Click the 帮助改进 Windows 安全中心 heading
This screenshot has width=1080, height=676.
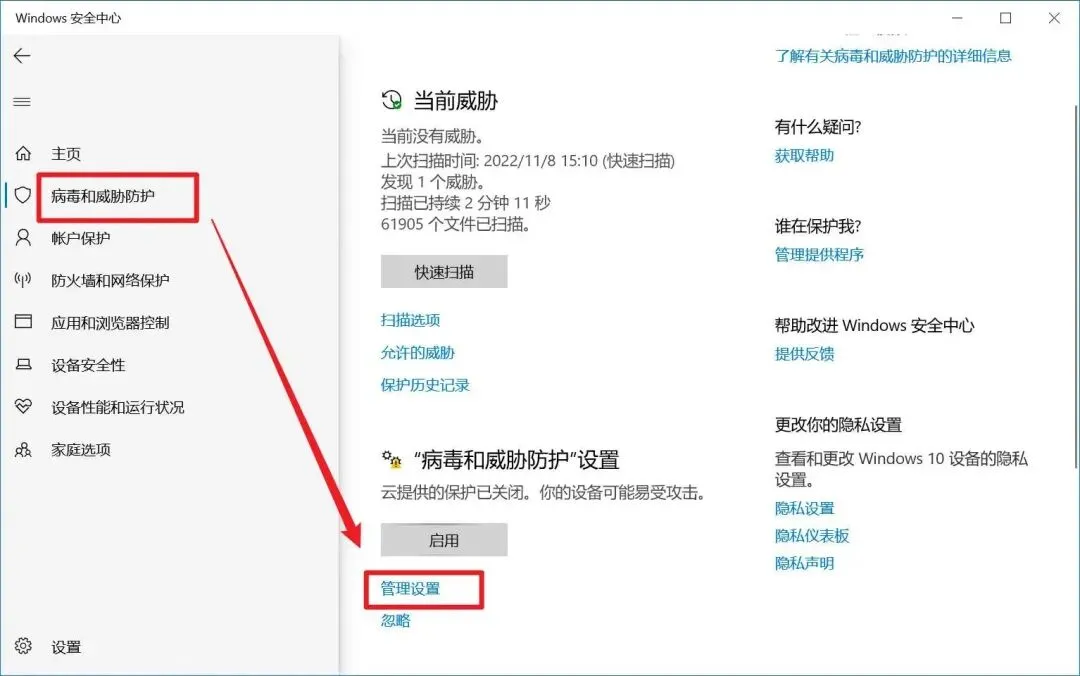point(875,325)
